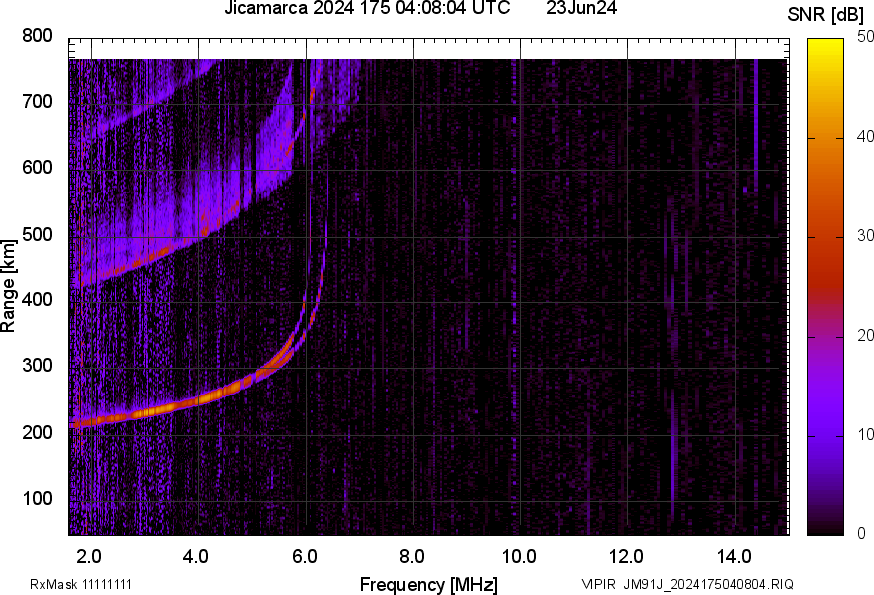Screen dimensions: 874x595
Task: Click the date label '23Jun24'
Action: 581,8
